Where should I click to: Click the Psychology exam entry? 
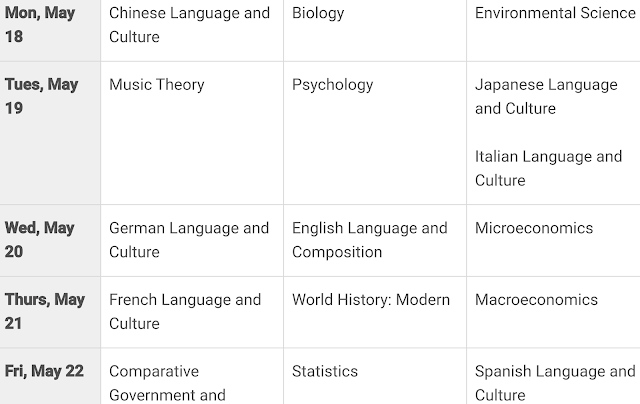tap(332, 85)
